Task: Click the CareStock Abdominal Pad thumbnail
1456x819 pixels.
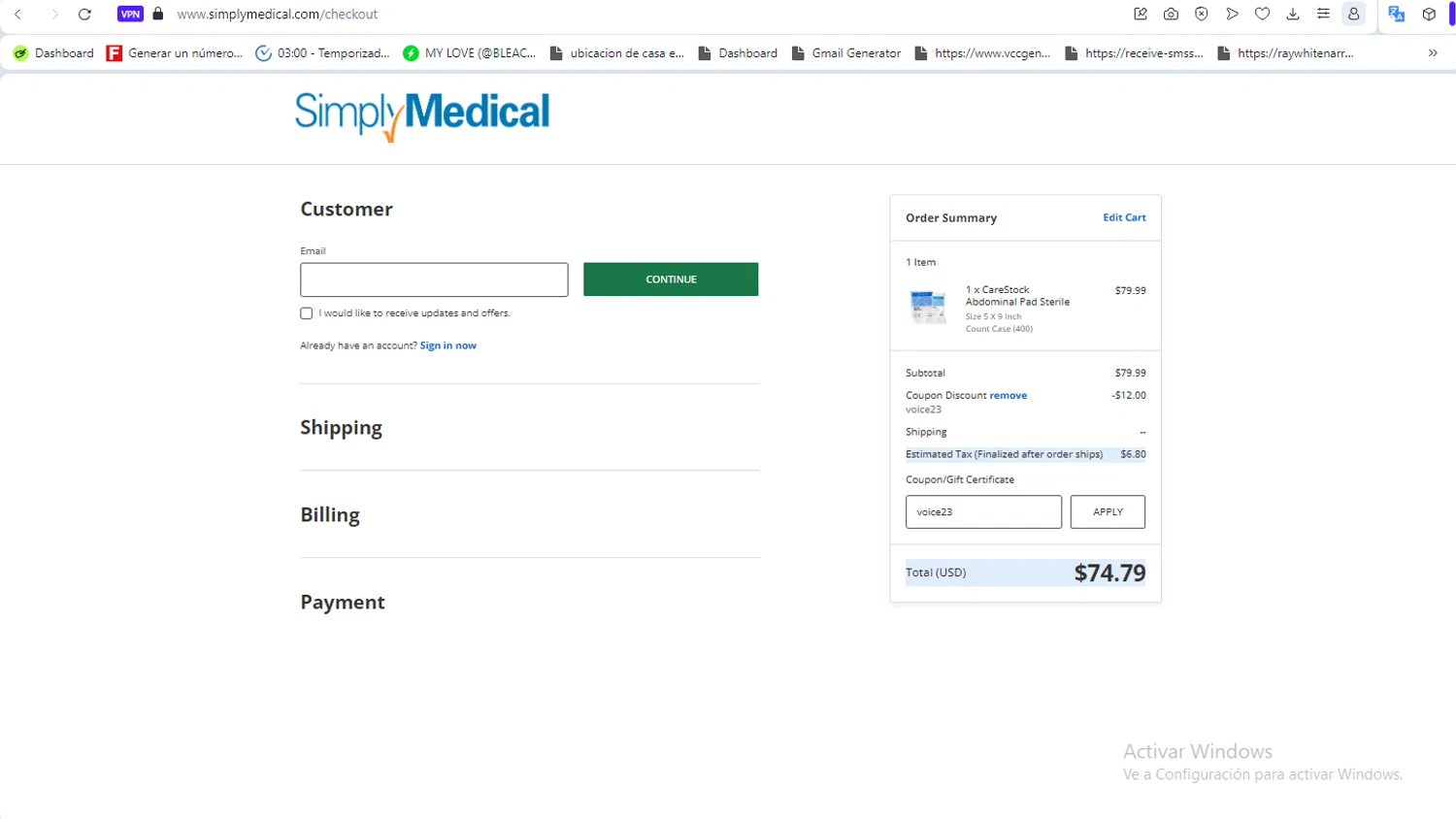Action: click(x=928, y=307)
